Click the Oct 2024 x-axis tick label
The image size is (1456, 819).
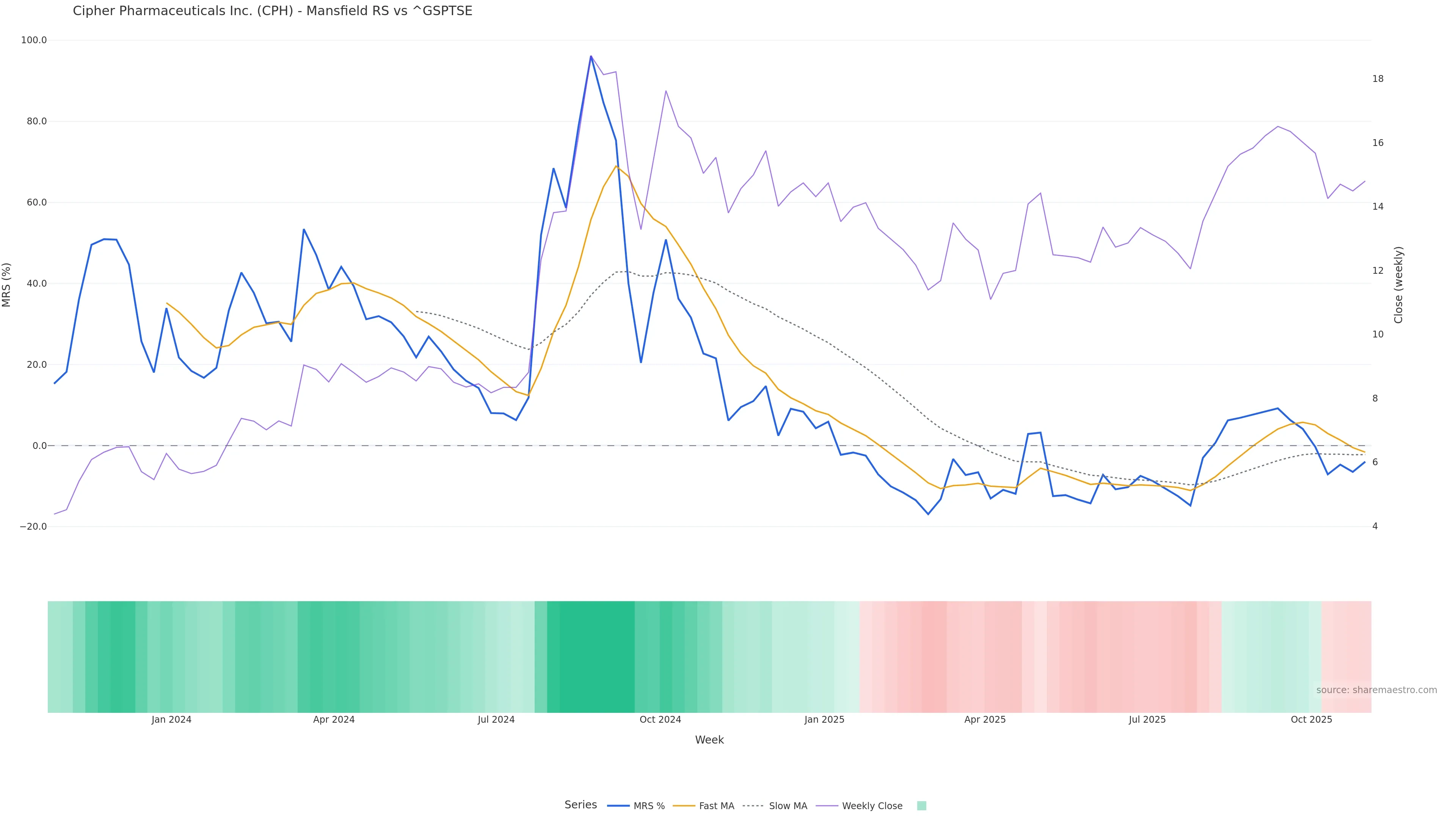660,720
